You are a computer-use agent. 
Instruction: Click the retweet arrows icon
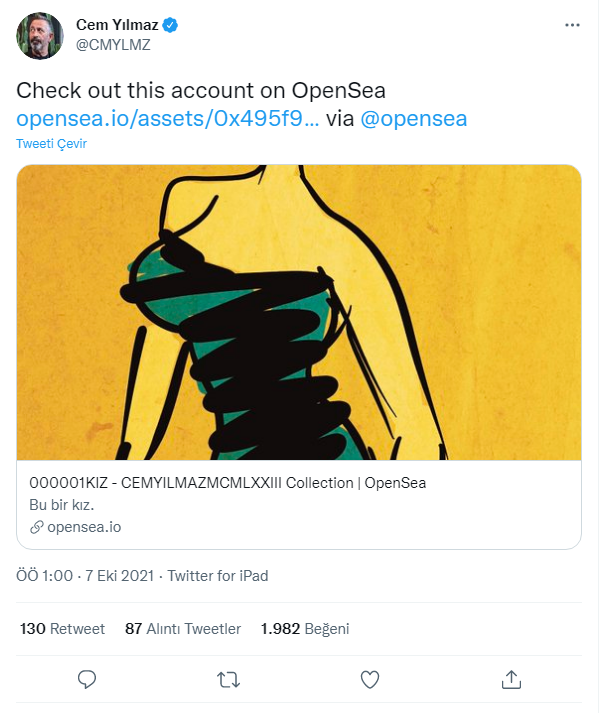(x=228, y=680)
